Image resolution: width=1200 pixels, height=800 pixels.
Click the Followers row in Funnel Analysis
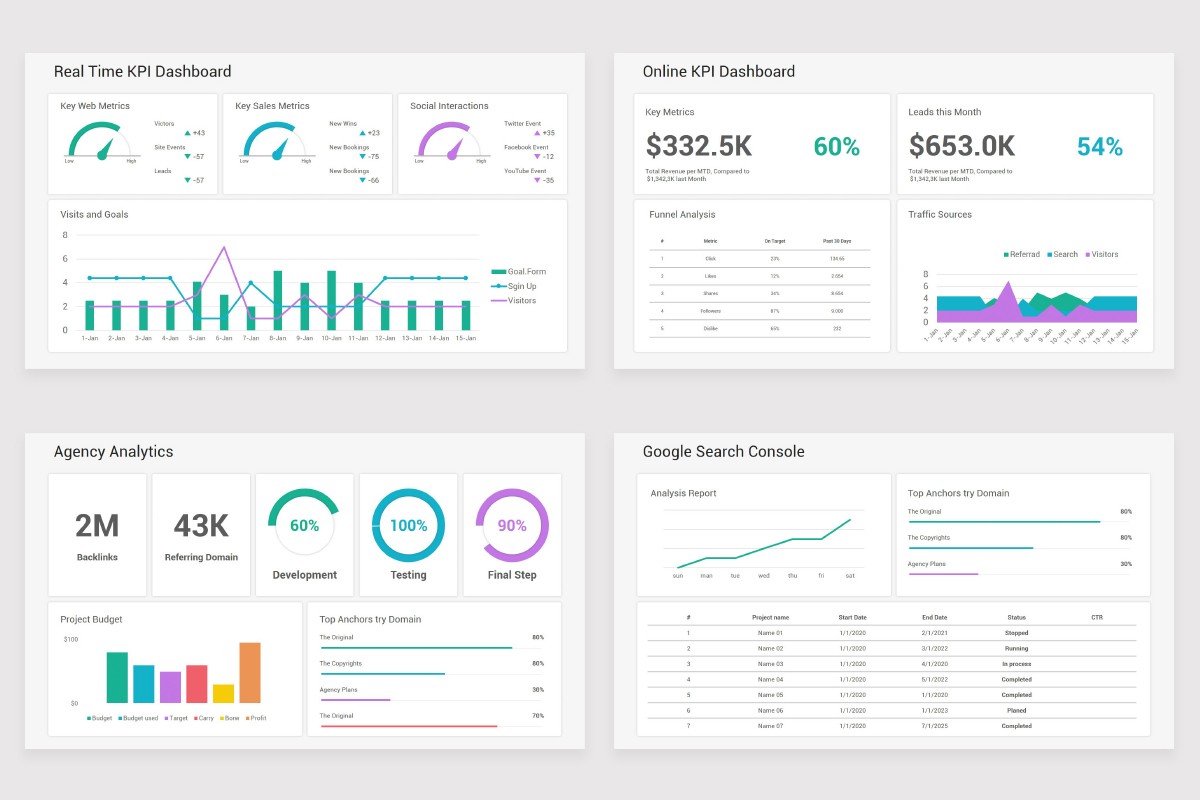(759, 311)
